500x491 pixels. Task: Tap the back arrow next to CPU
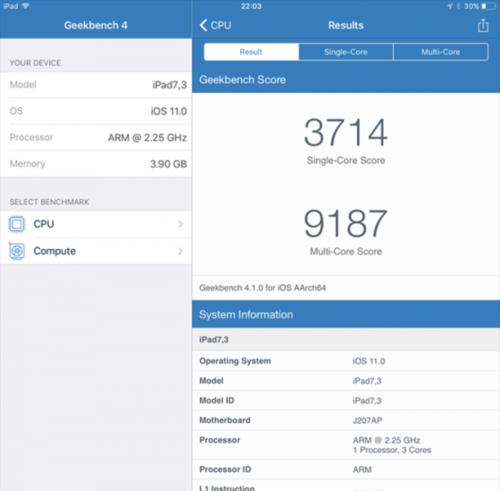point(203,25)
